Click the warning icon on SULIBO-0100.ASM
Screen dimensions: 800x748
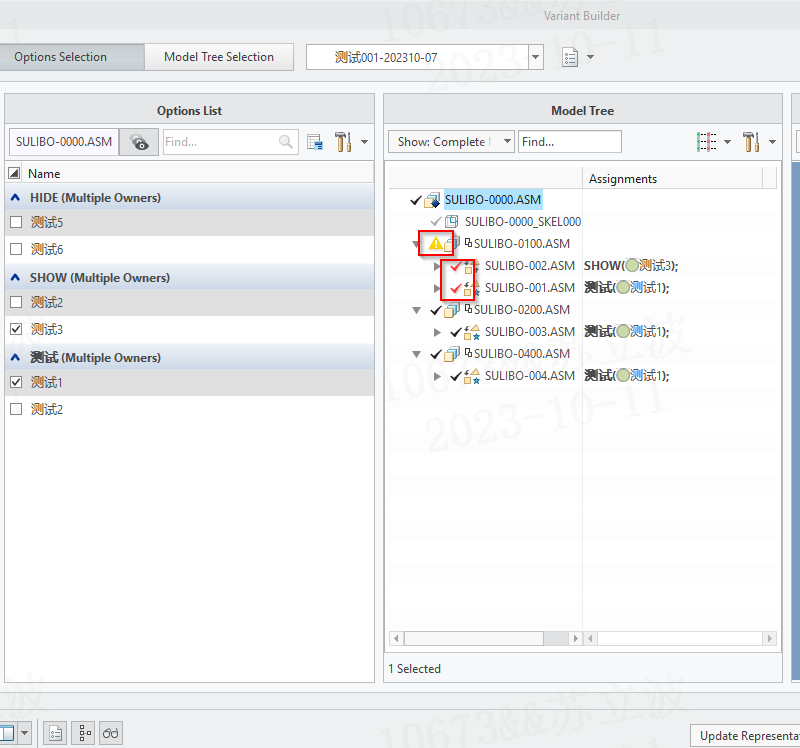coord(437,243)
